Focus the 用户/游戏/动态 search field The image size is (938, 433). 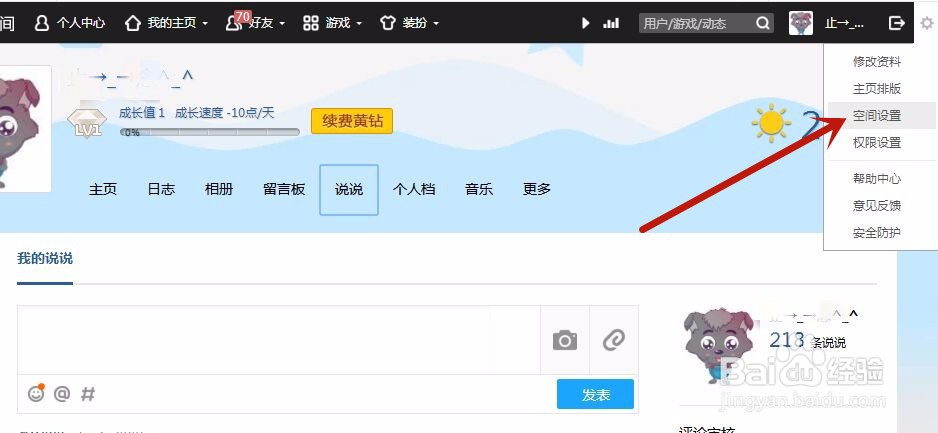click(696, 23)
